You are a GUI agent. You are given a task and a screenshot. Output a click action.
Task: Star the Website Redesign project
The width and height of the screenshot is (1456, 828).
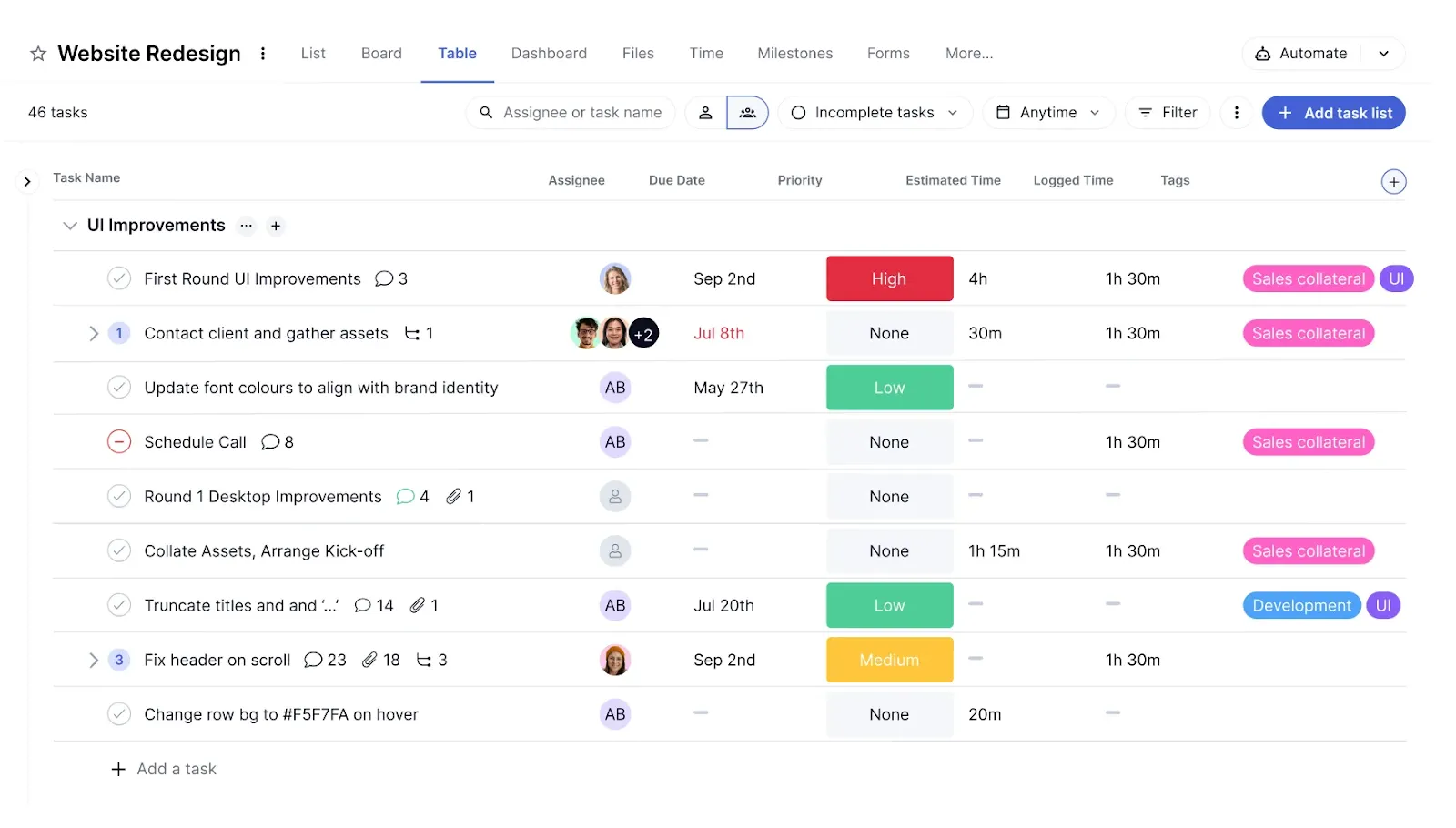pos(38,54)
